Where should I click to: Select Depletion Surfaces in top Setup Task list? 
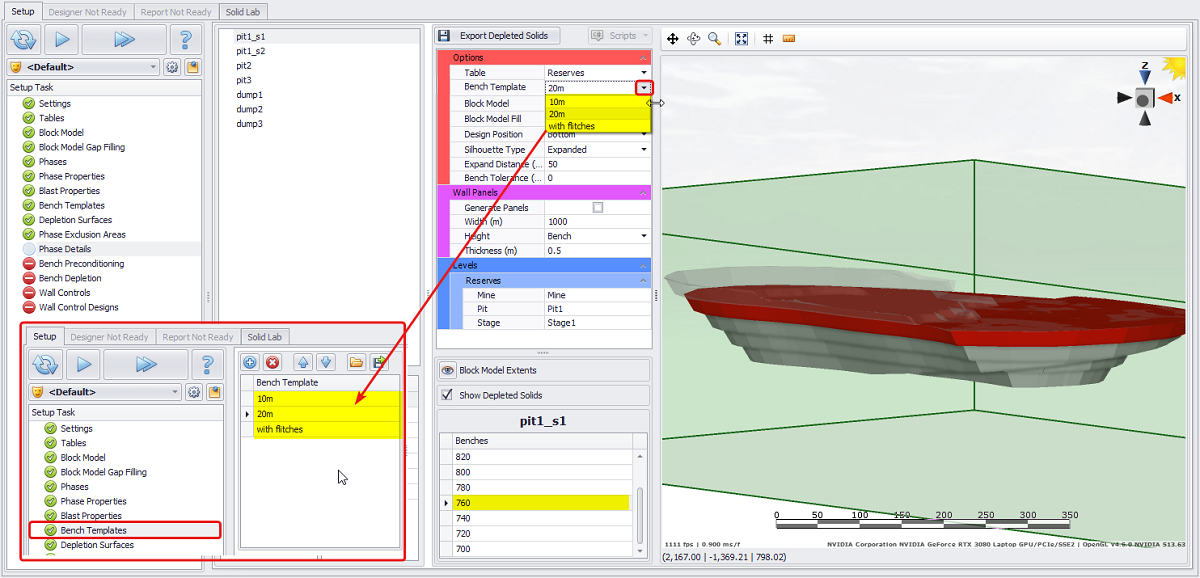point(75,220)
